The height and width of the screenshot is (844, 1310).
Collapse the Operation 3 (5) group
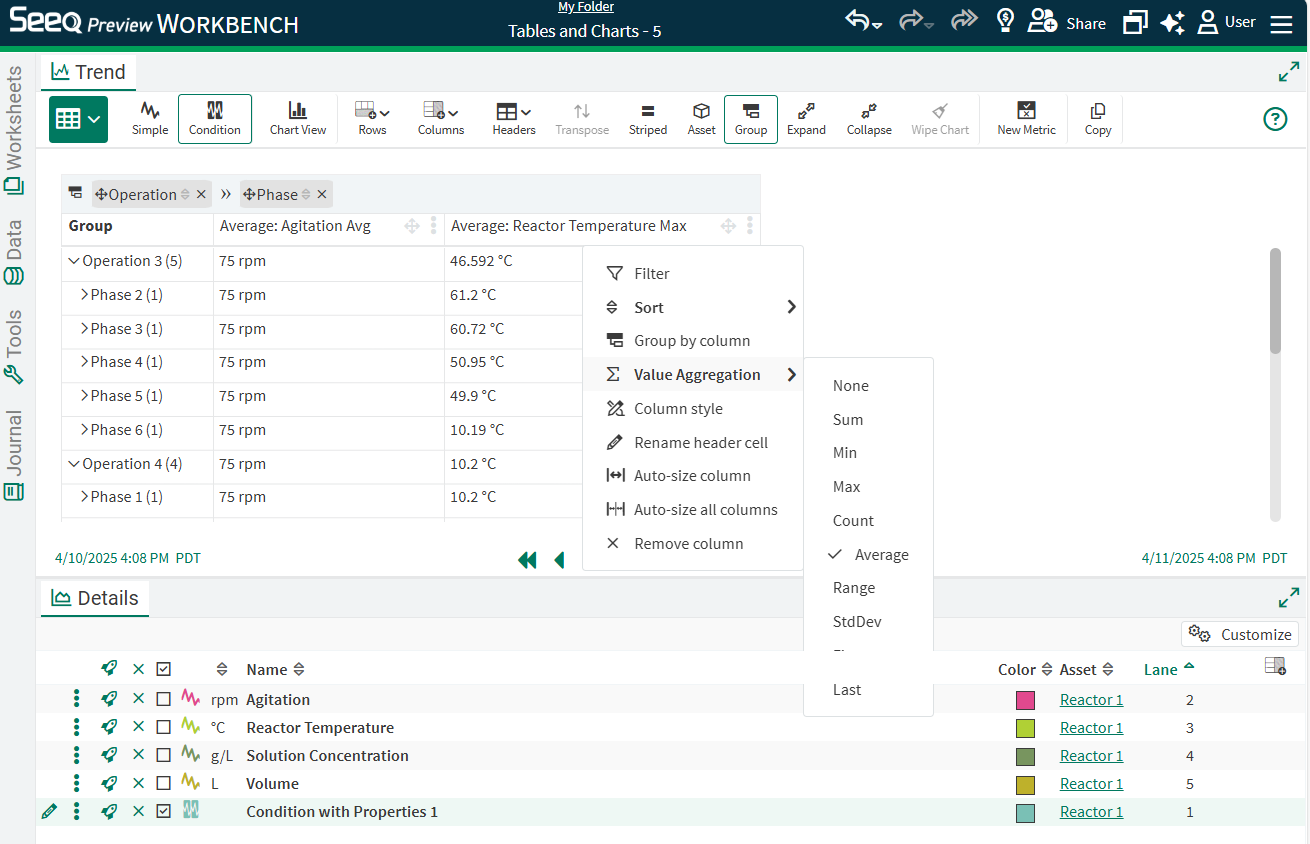pos(73,261)
